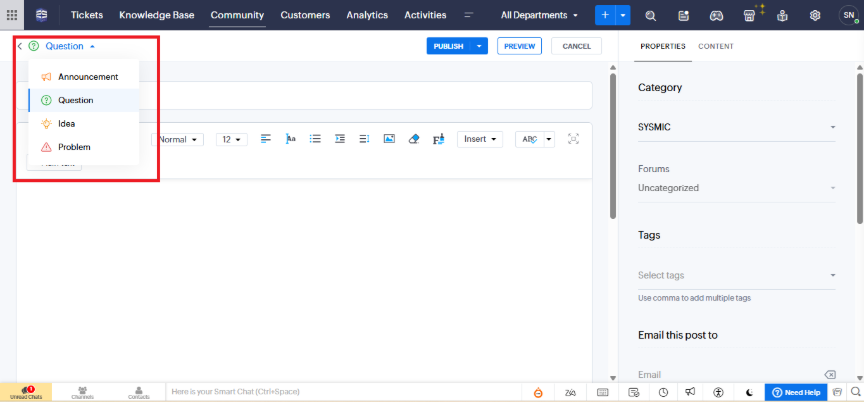Insert an image using the editor toolbar
The height and width of the screenshot is (402, 864).
pos(389,139)
